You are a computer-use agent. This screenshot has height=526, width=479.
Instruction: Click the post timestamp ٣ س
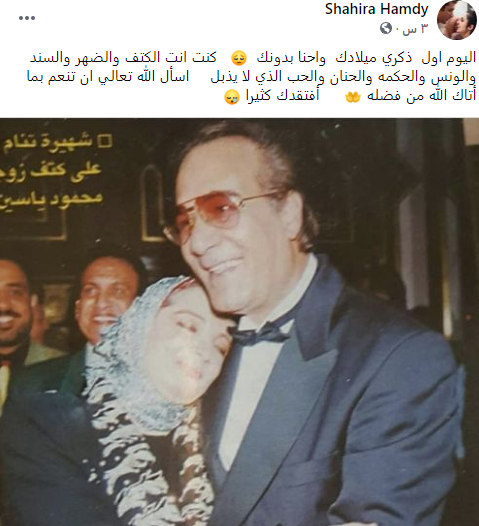tap(415, 29)
